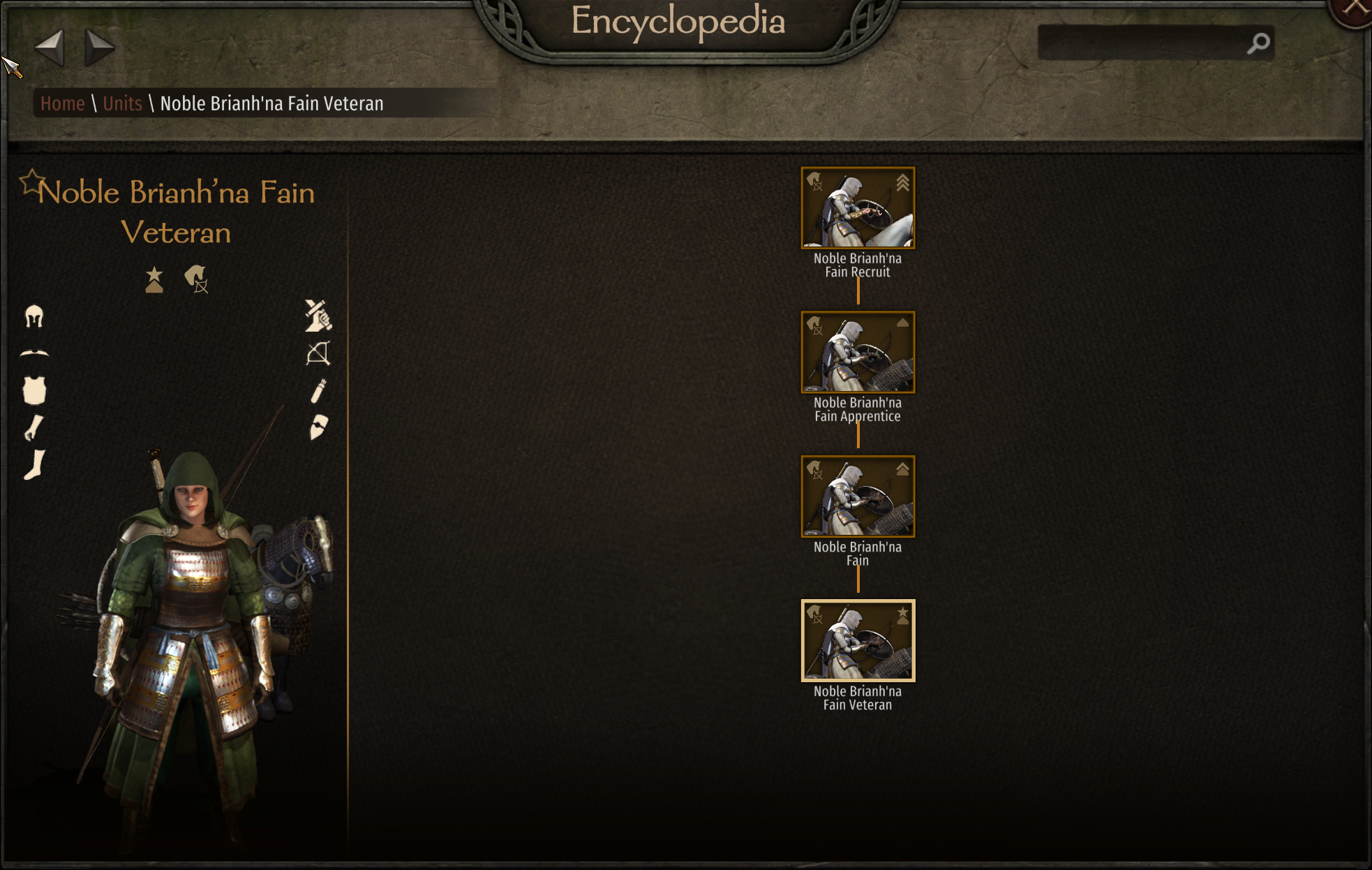Open Noble Brianh'na Fain Apprentice thumbnail
This screenshot has height=870, width=1372.
tap(858, 352)
